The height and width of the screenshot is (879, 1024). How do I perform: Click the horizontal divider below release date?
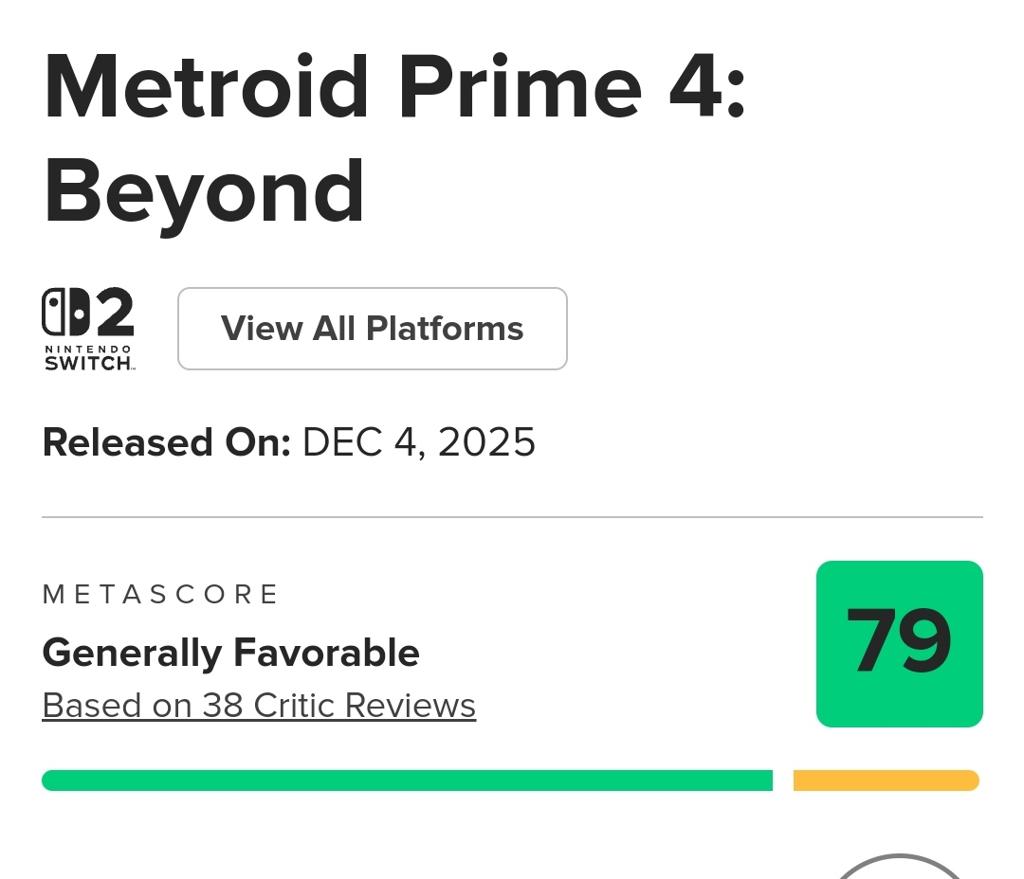[512, 517]
